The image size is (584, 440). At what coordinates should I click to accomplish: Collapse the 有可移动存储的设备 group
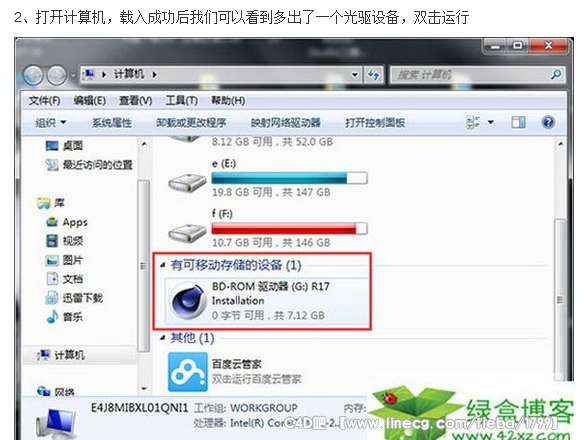click(x=162, y=265)
